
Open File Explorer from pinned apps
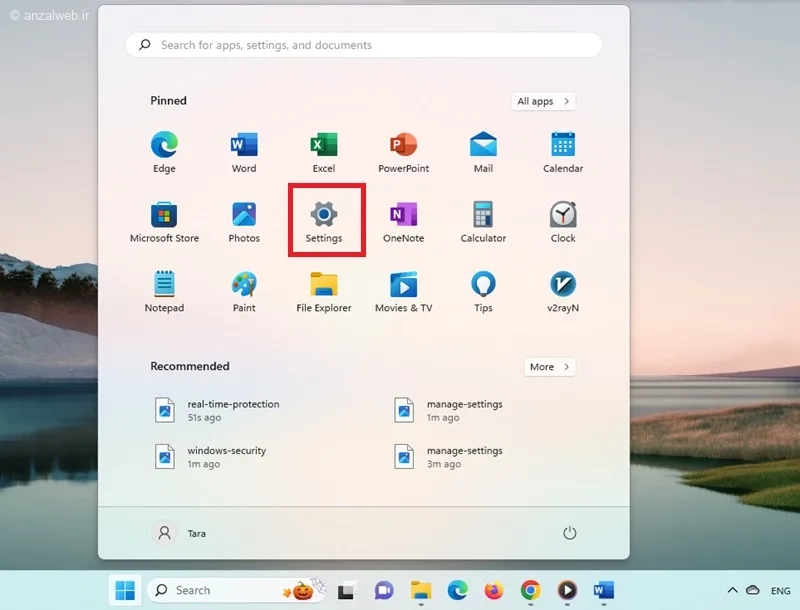324,290
